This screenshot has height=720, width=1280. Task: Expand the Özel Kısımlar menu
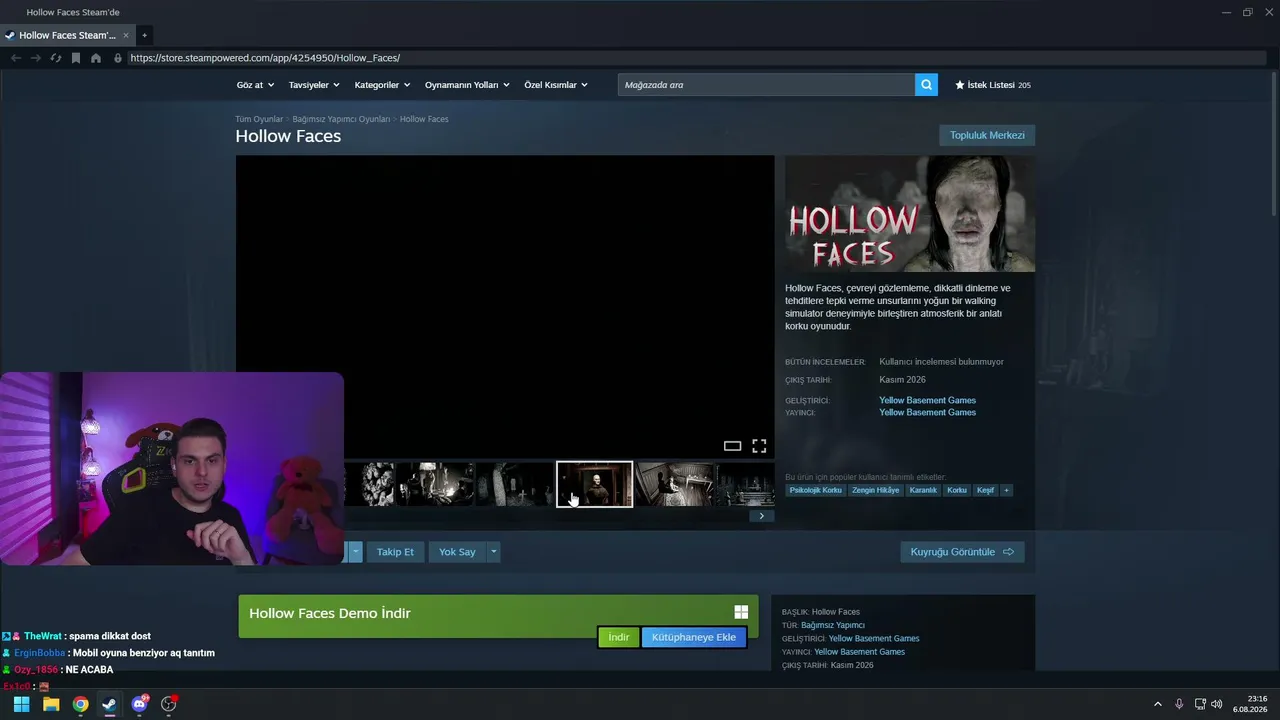click(x=556, y=85)
